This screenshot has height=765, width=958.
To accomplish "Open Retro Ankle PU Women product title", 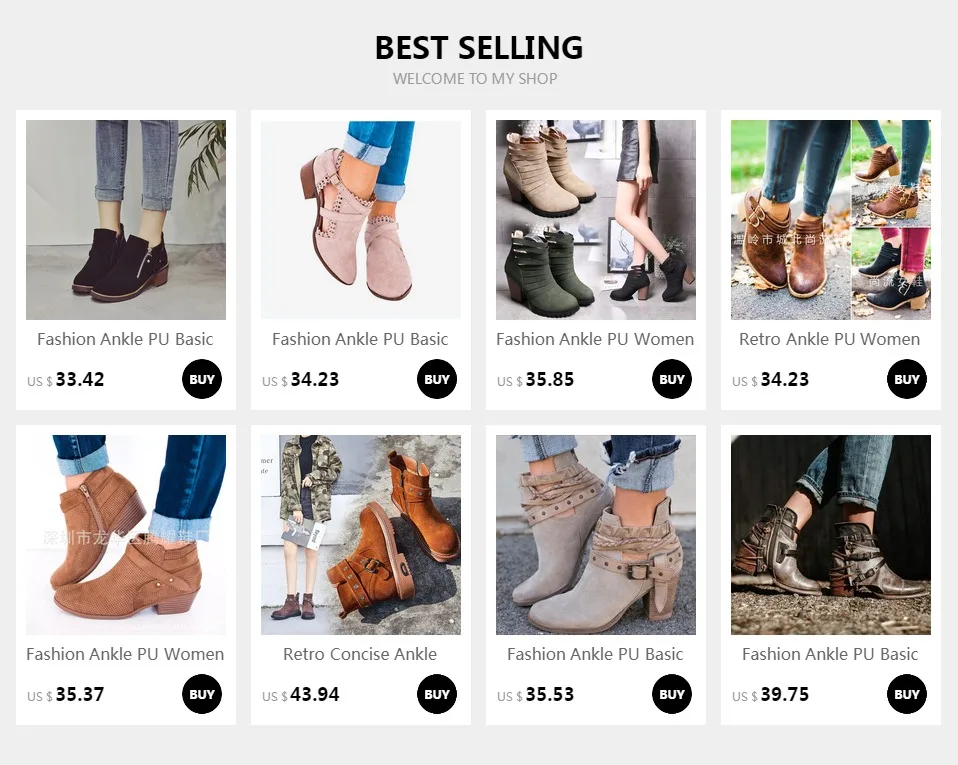I will (x=830, y=339).
